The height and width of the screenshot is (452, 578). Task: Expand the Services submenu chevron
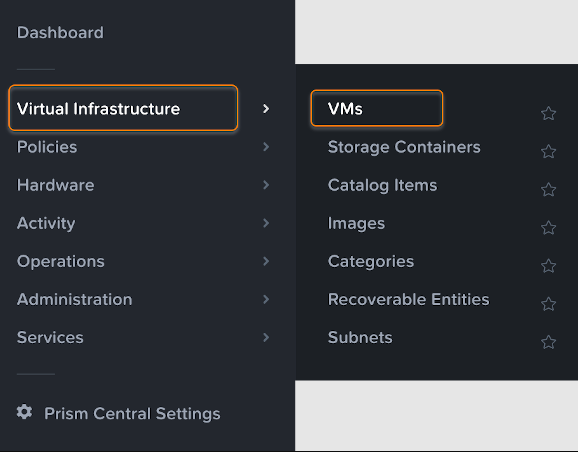(x=266, y=337)
